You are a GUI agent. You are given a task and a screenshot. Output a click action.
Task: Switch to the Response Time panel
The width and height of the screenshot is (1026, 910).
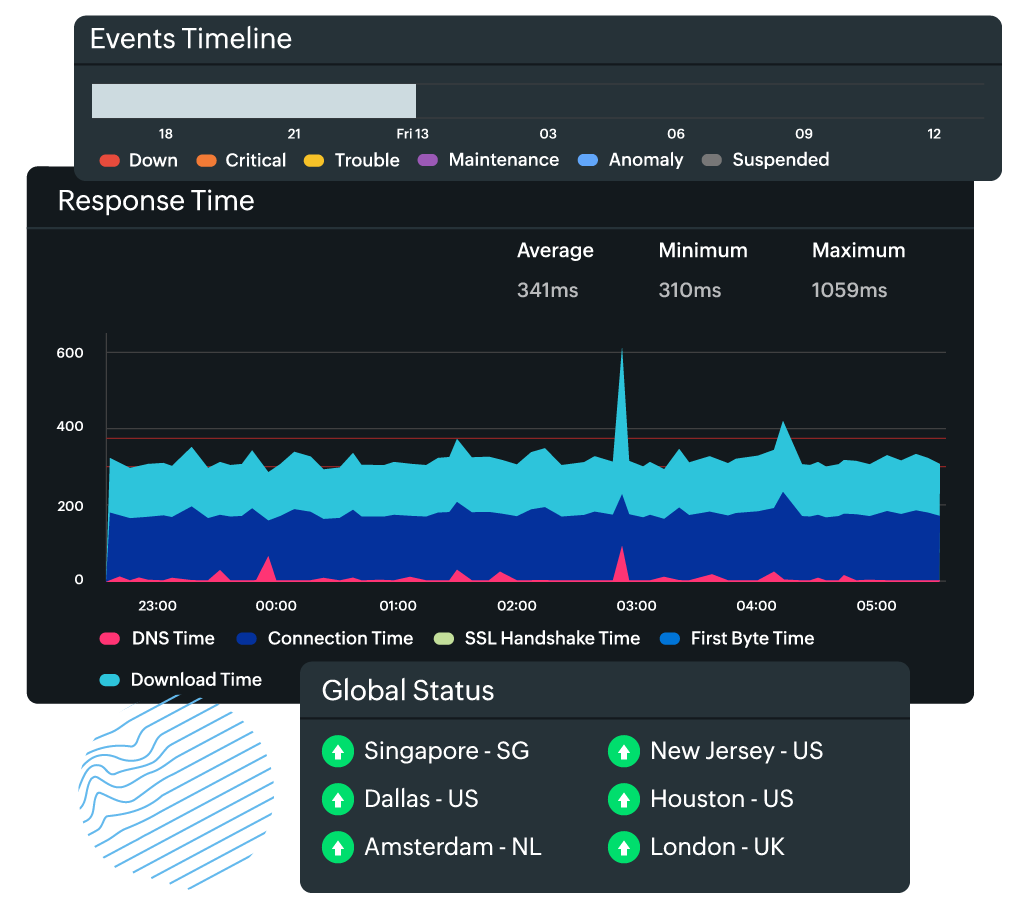(x=156, y=201)
